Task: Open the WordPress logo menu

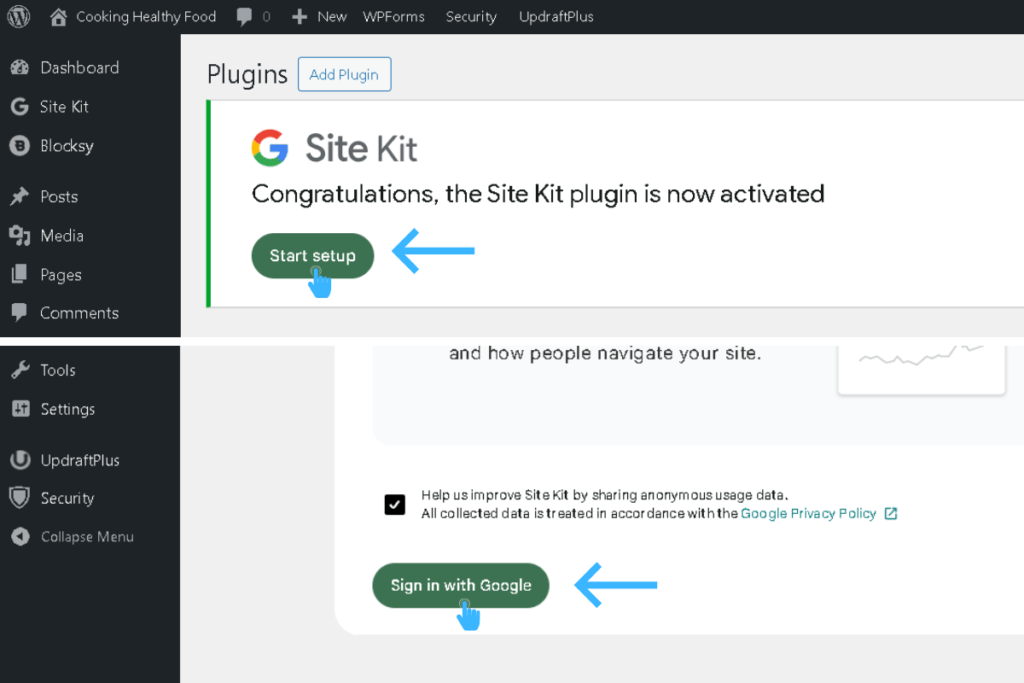Action: [x=18, y=16]
